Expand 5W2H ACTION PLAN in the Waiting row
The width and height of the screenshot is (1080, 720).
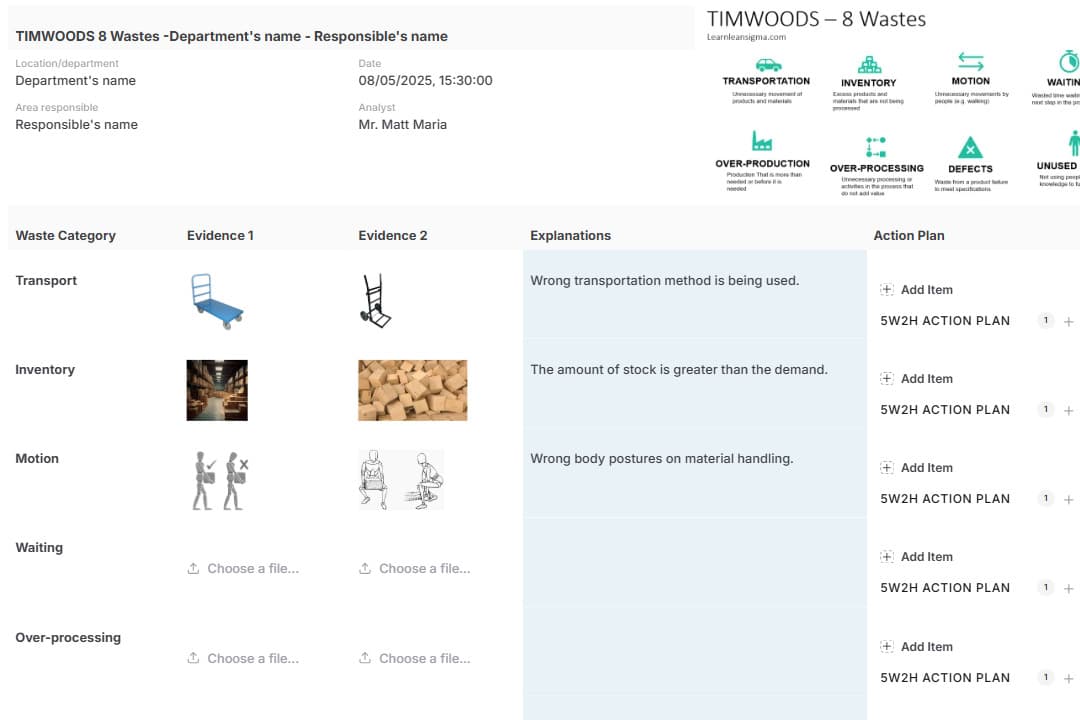[944, 588]
